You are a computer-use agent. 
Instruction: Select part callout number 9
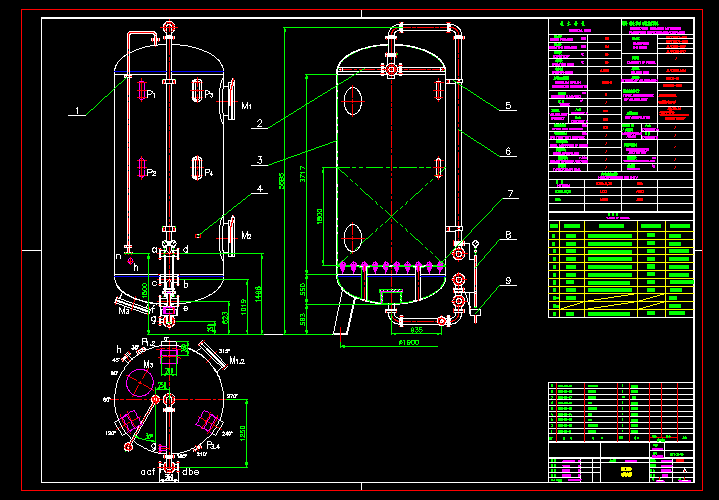tap(509, 281)
